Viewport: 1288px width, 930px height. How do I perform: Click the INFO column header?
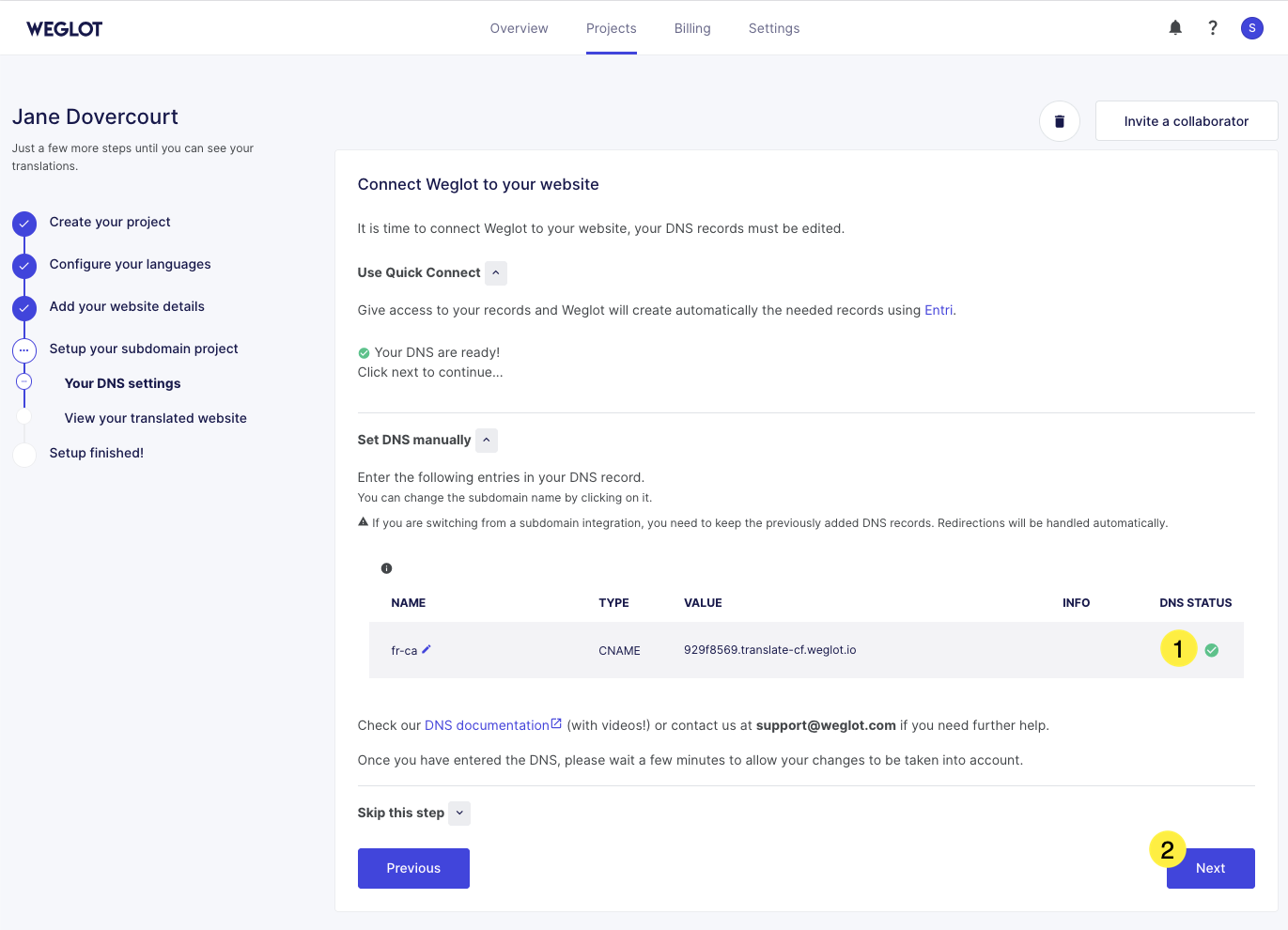[1076, 603]
